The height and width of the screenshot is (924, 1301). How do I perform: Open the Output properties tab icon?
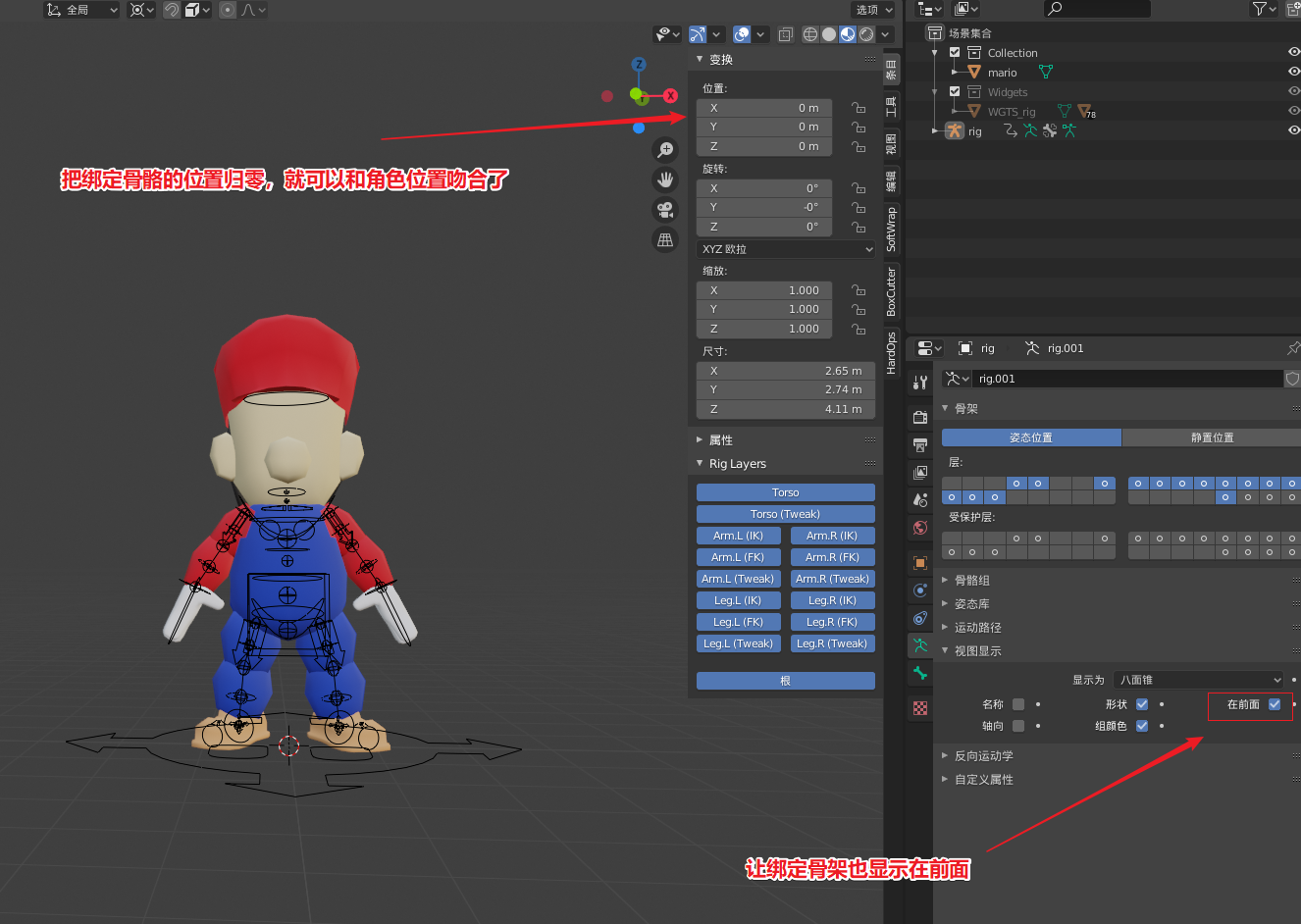click(x=920, y=445)
